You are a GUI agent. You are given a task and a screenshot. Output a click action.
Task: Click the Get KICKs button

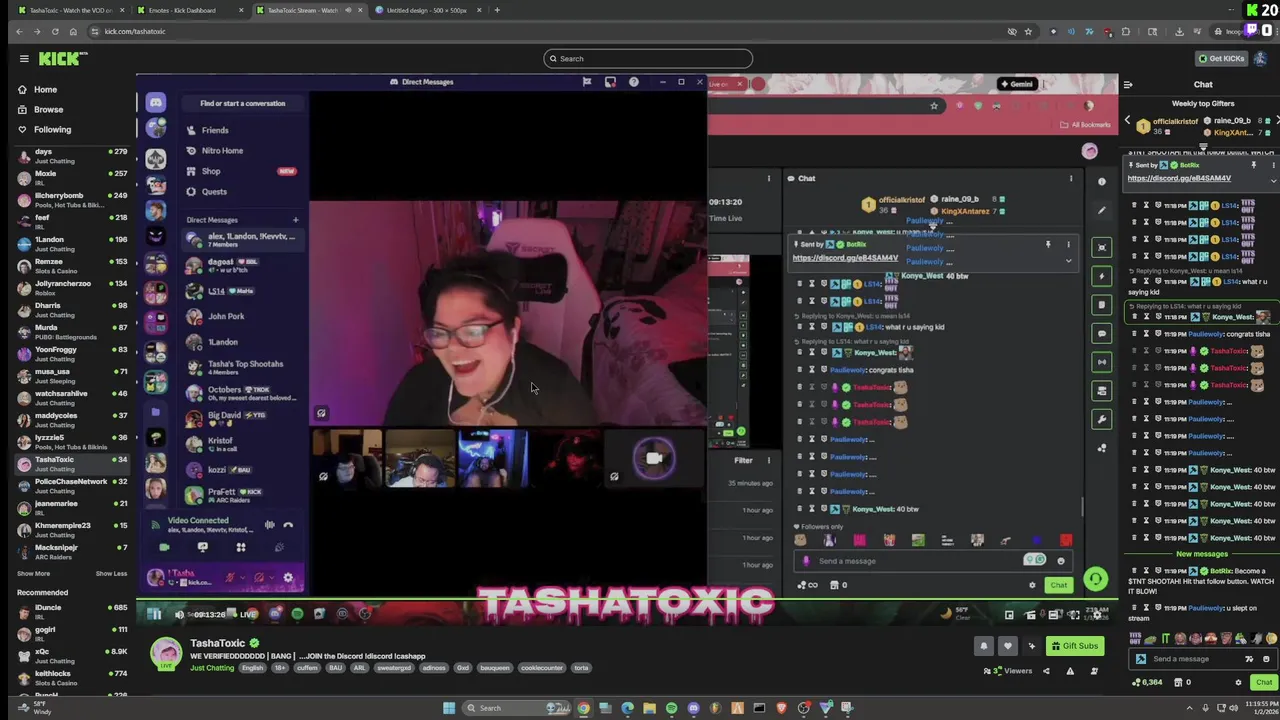coord(1220,58)
